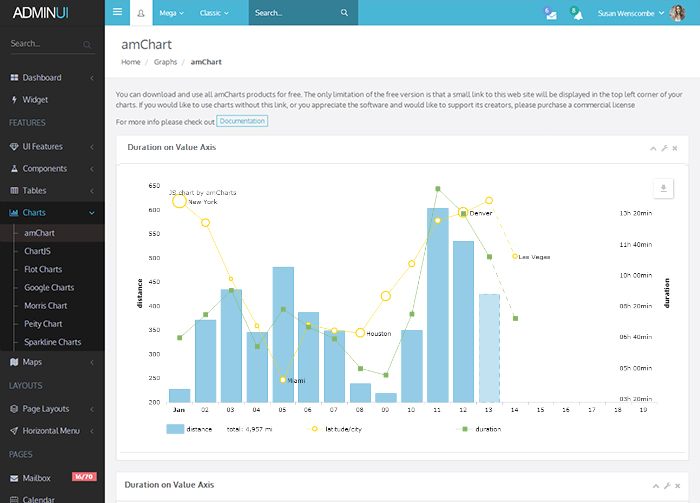
Task: Click the search magnifier icon in top bar
Action: pos(344,13)
